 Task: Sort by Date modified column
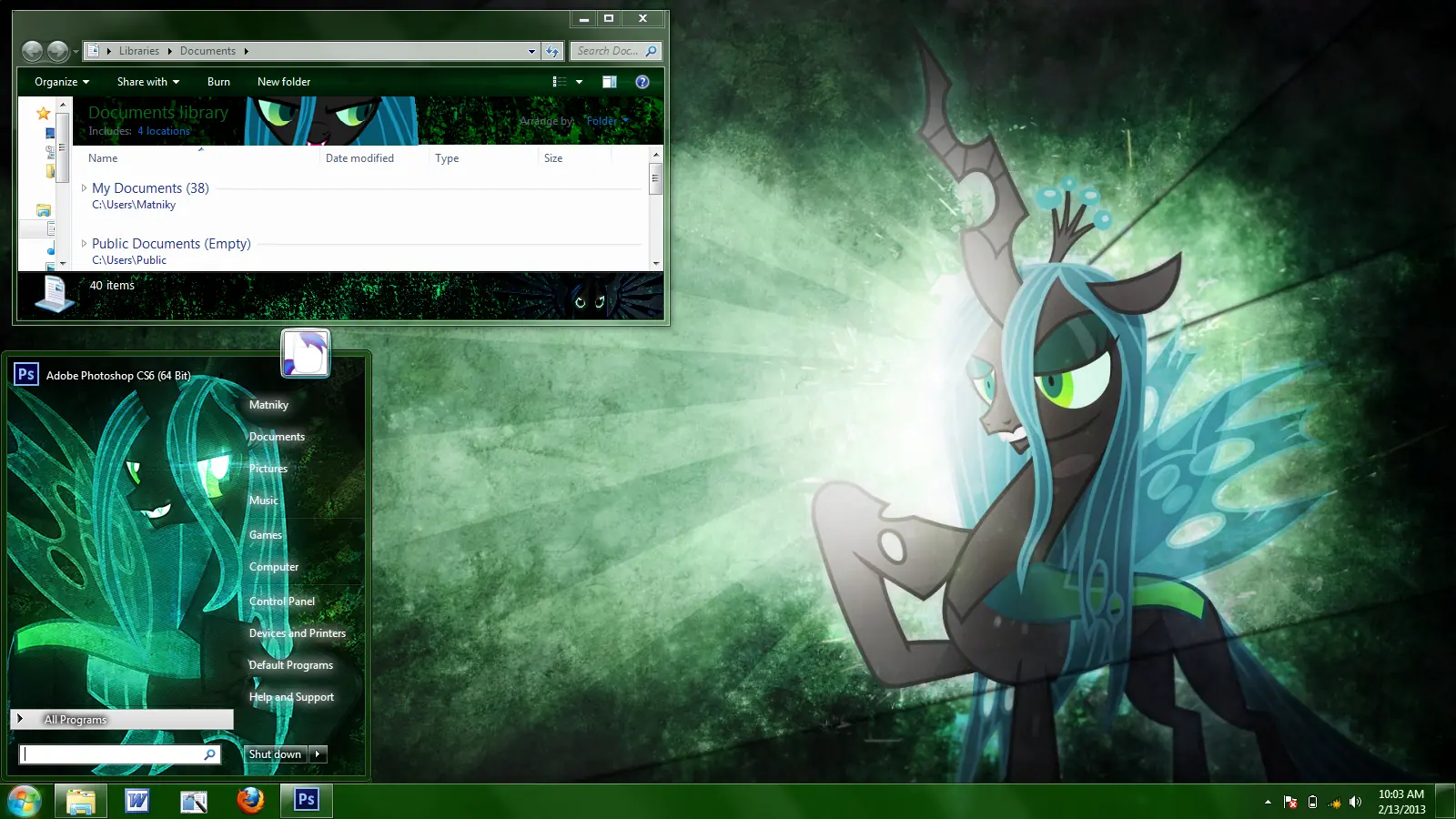[x=359, y=158]
